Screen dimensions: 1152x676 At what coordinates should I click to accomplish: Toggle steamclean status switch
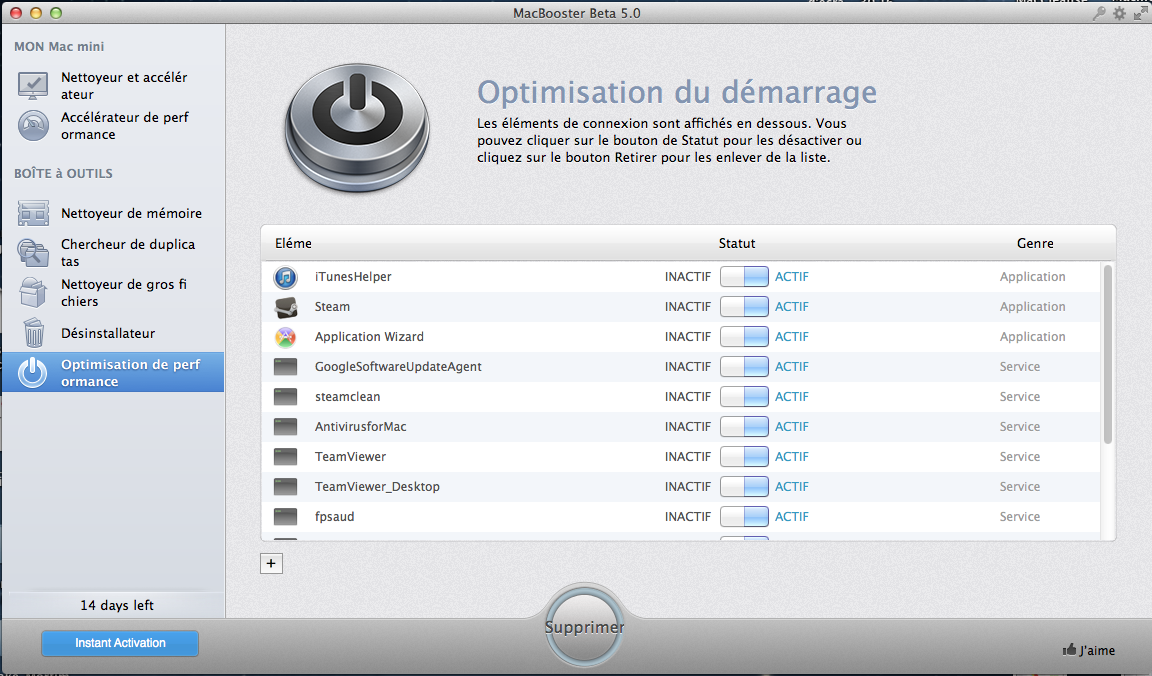pyautogui.click(x=744, y=397)
